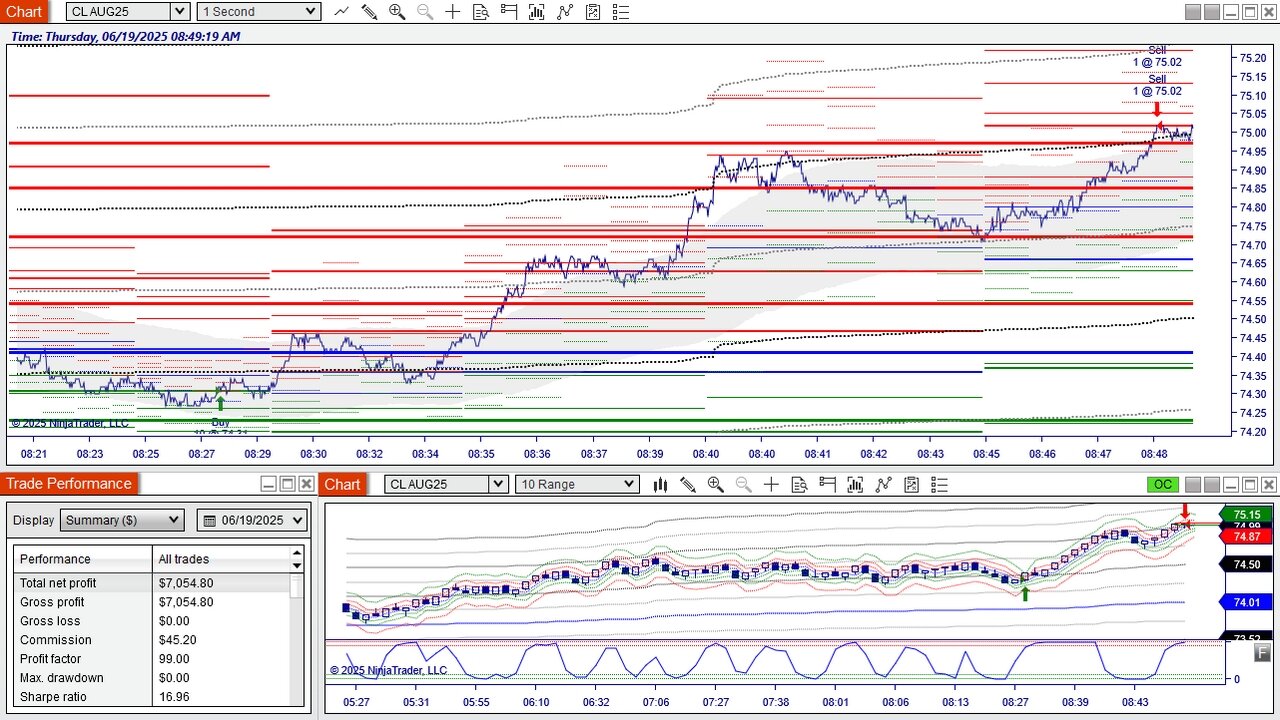Screen dimensions: 1280x720
Task: Expand CL AUG25 instrument dropdown in 10 Range chart
Action: pyautogui.click(x=497, y=484)
